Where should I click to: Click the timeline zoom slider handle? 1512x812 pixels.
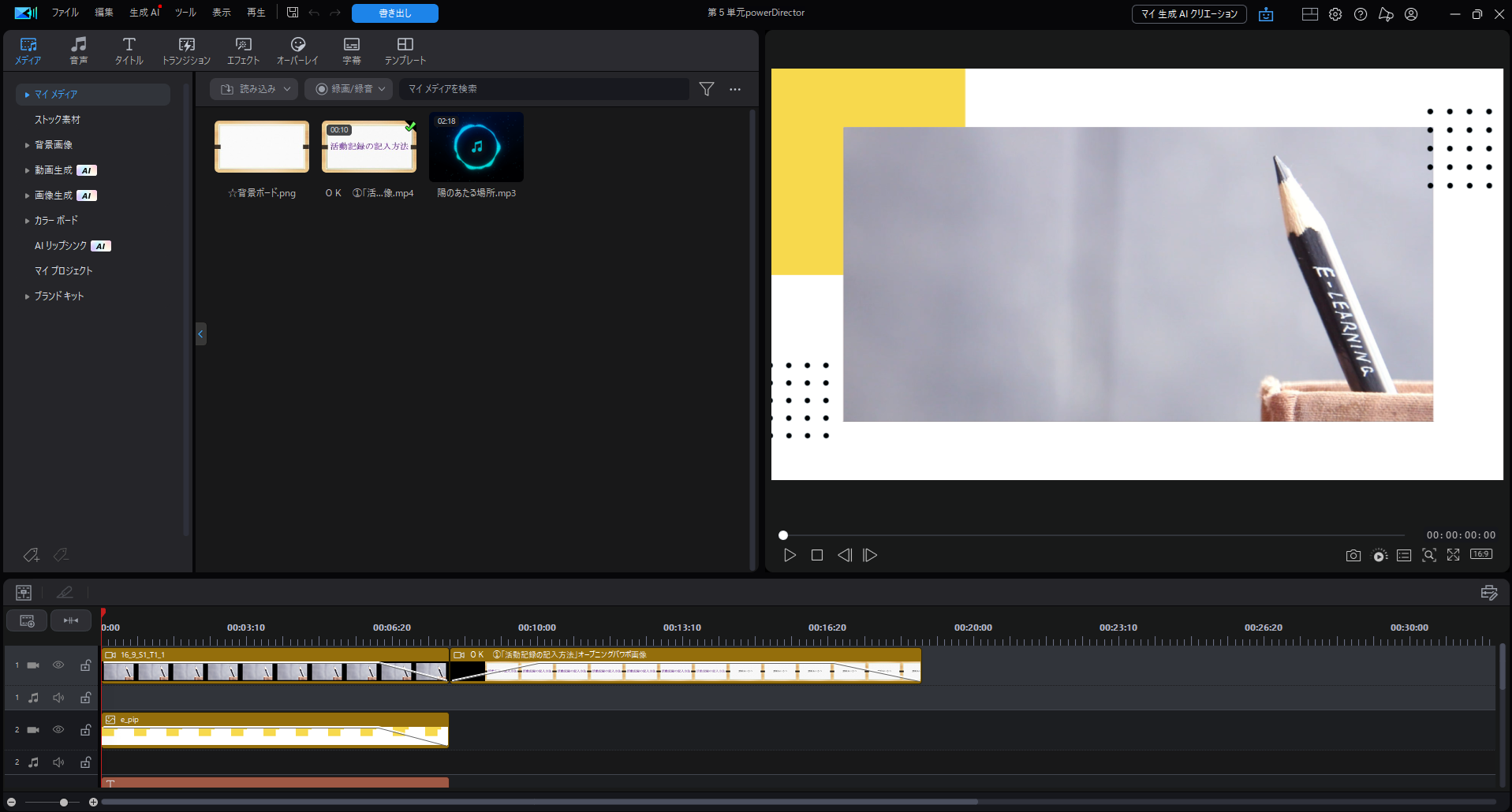tap(64, 803)
